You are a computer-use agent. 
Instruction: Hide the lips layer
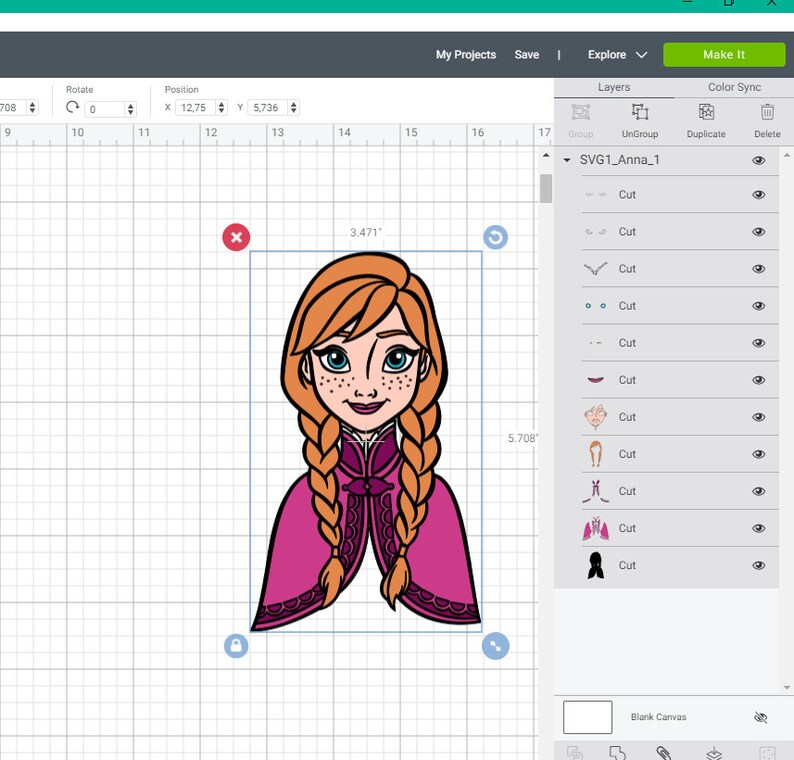759,380
